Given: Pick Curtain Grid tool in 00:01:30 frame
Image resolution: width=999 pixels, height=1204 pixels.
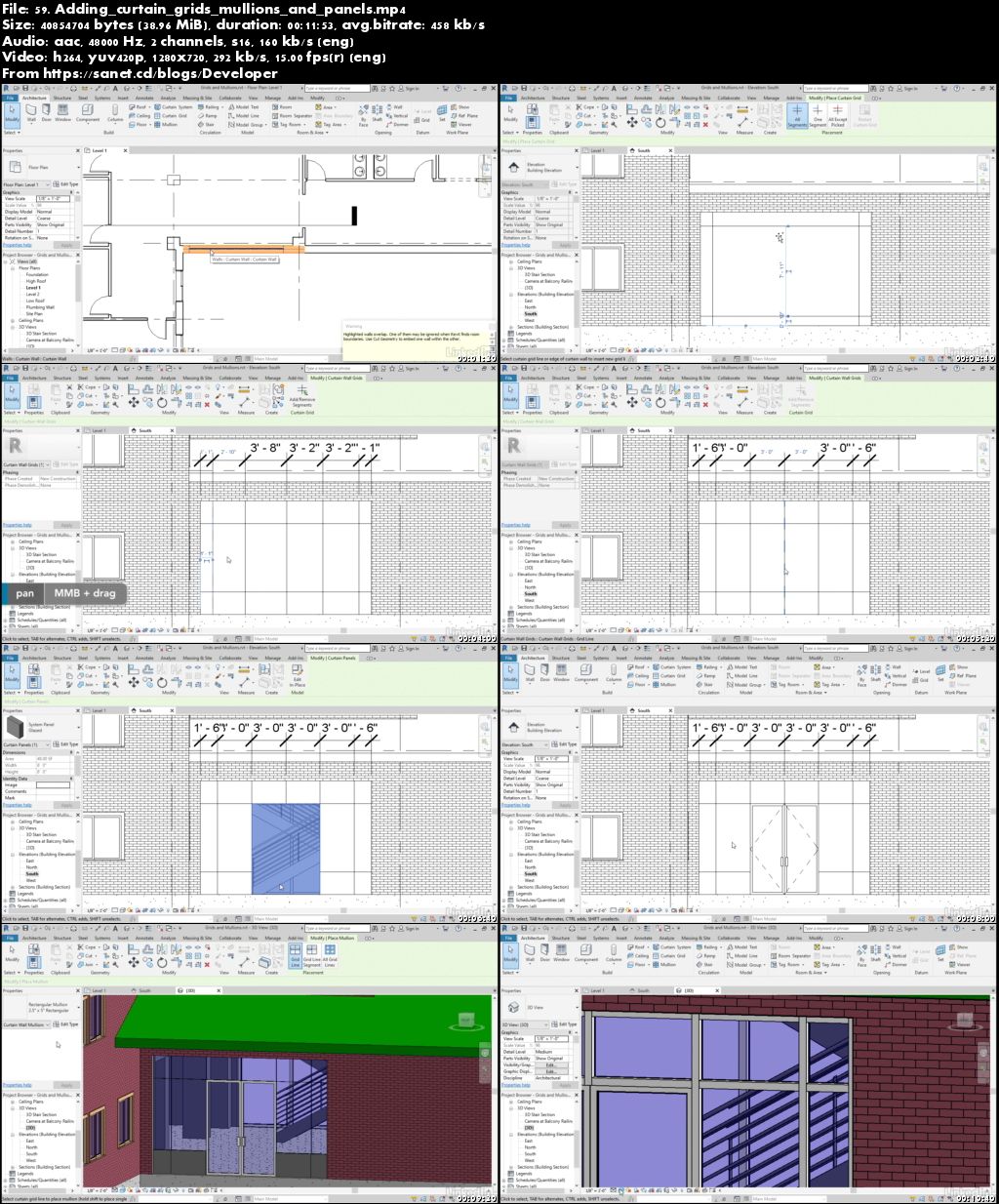Looking at the screenshot, I should pos(172,116).
